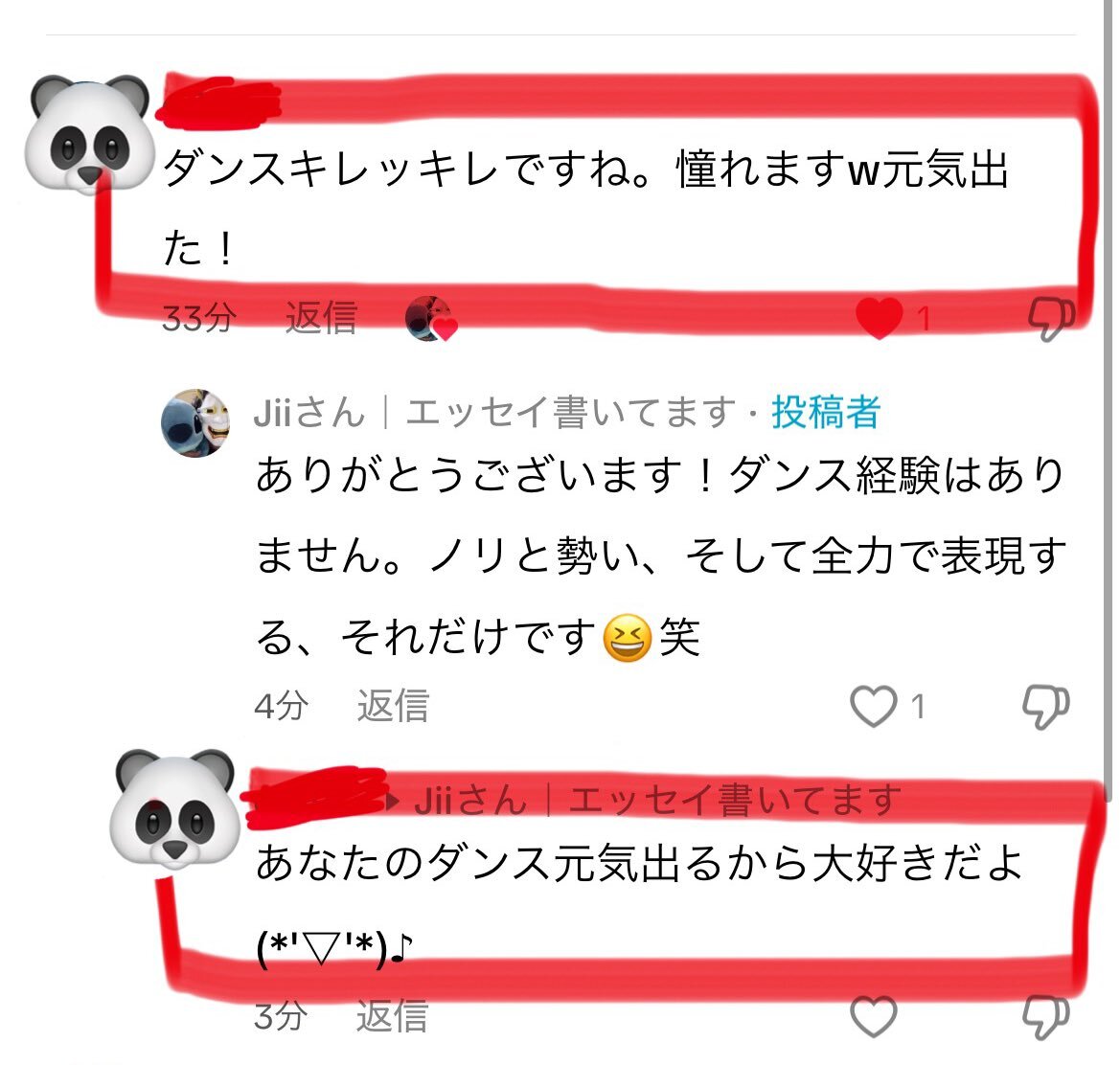Screen dimensions: 1120x1065
Task: Open Jii's profile picture
Action: tap(195, 422)
